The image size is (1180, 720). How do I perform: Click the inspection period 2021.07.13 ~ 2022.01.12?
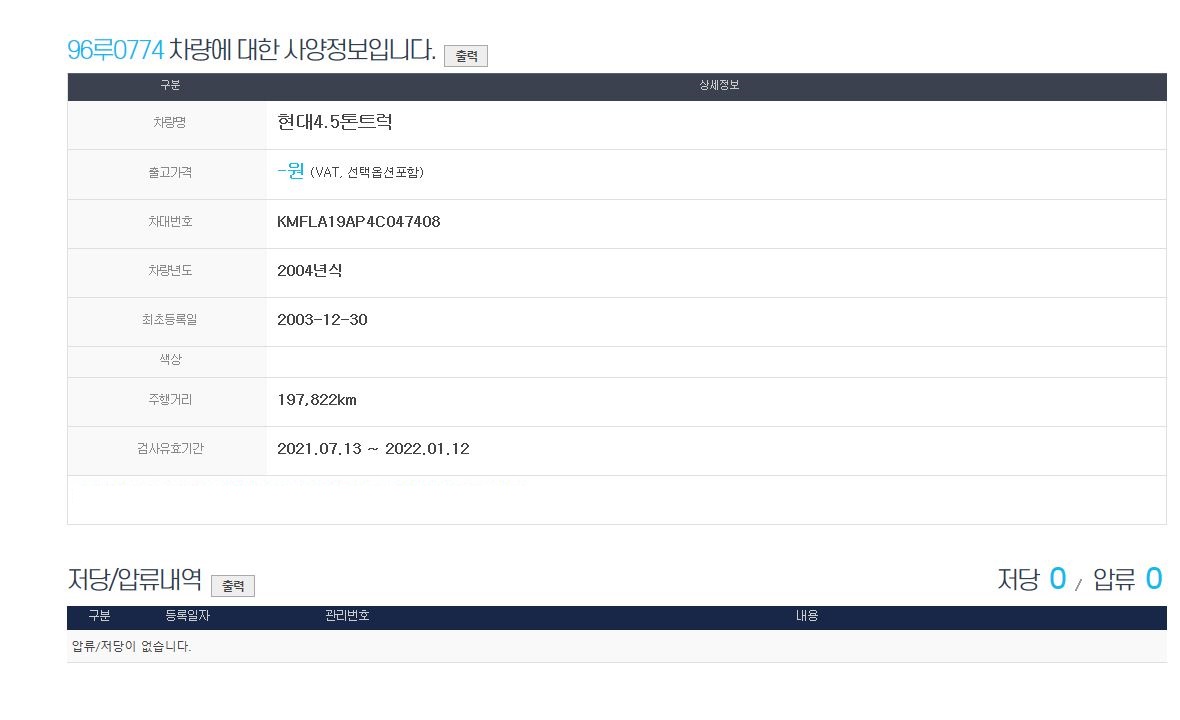point(372,449)
